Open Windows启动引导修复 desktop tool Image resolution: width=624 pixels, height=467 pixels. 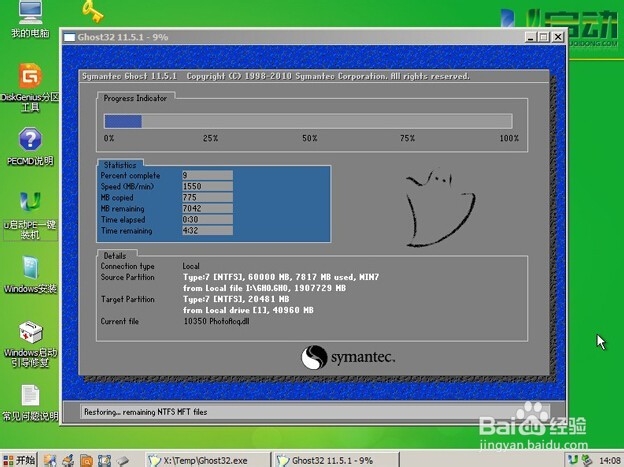point(30,344)
